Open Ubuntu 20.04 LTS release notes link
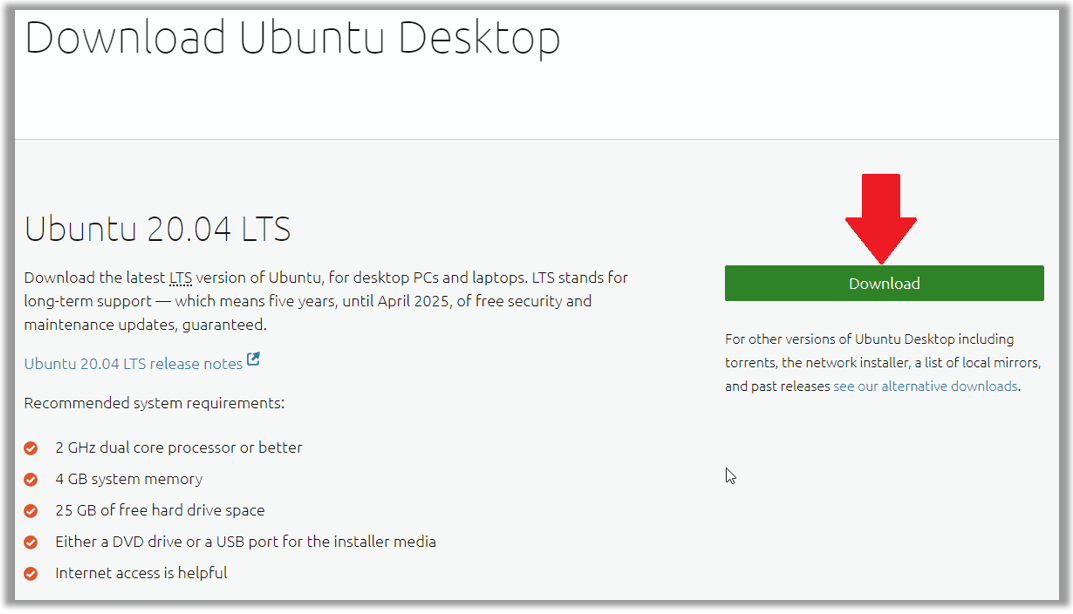 [x=133, y=363]
